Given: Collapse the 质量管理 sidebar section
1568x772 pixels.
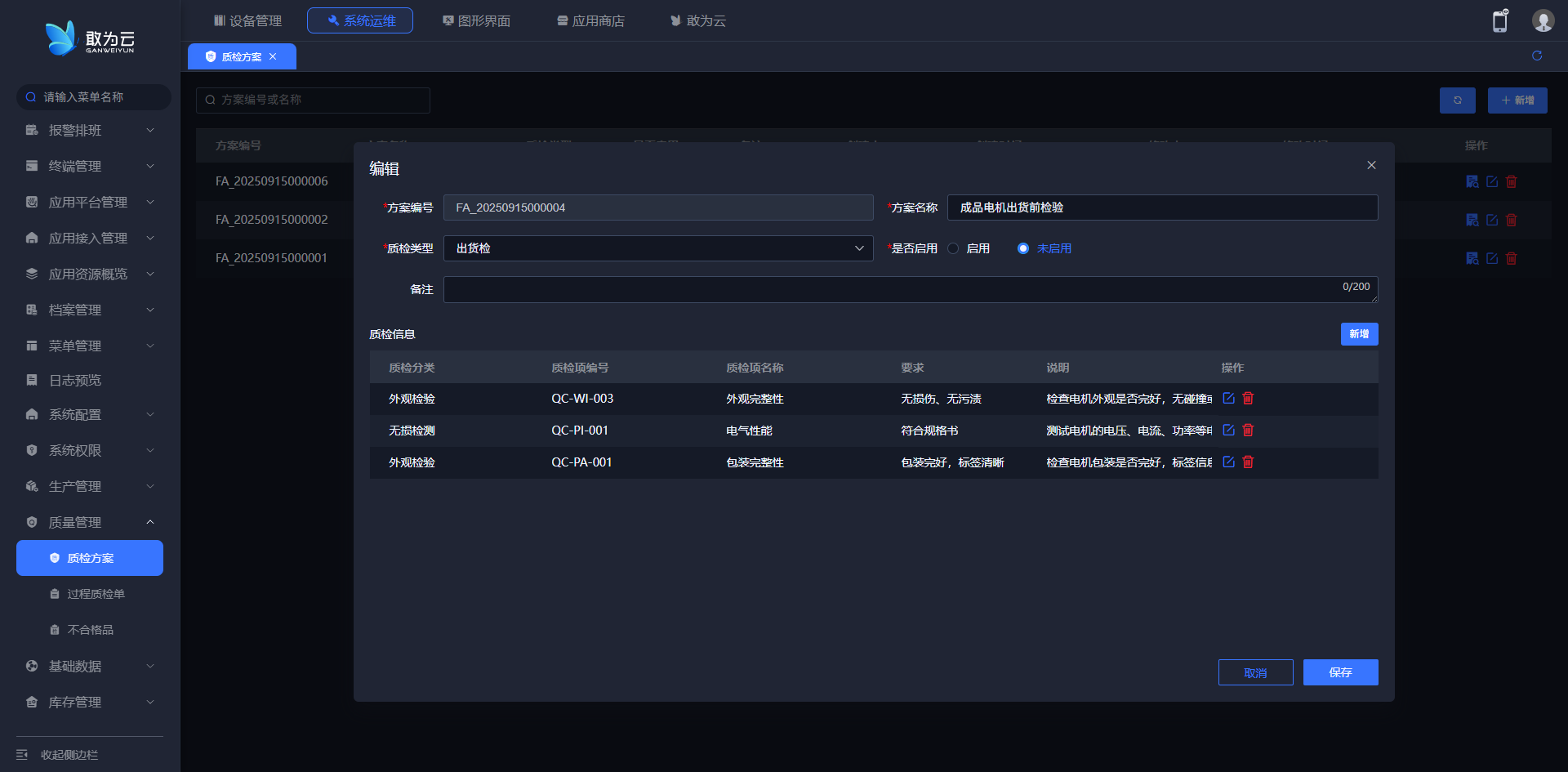Looking at the screenshot, I should click(89, 522).
